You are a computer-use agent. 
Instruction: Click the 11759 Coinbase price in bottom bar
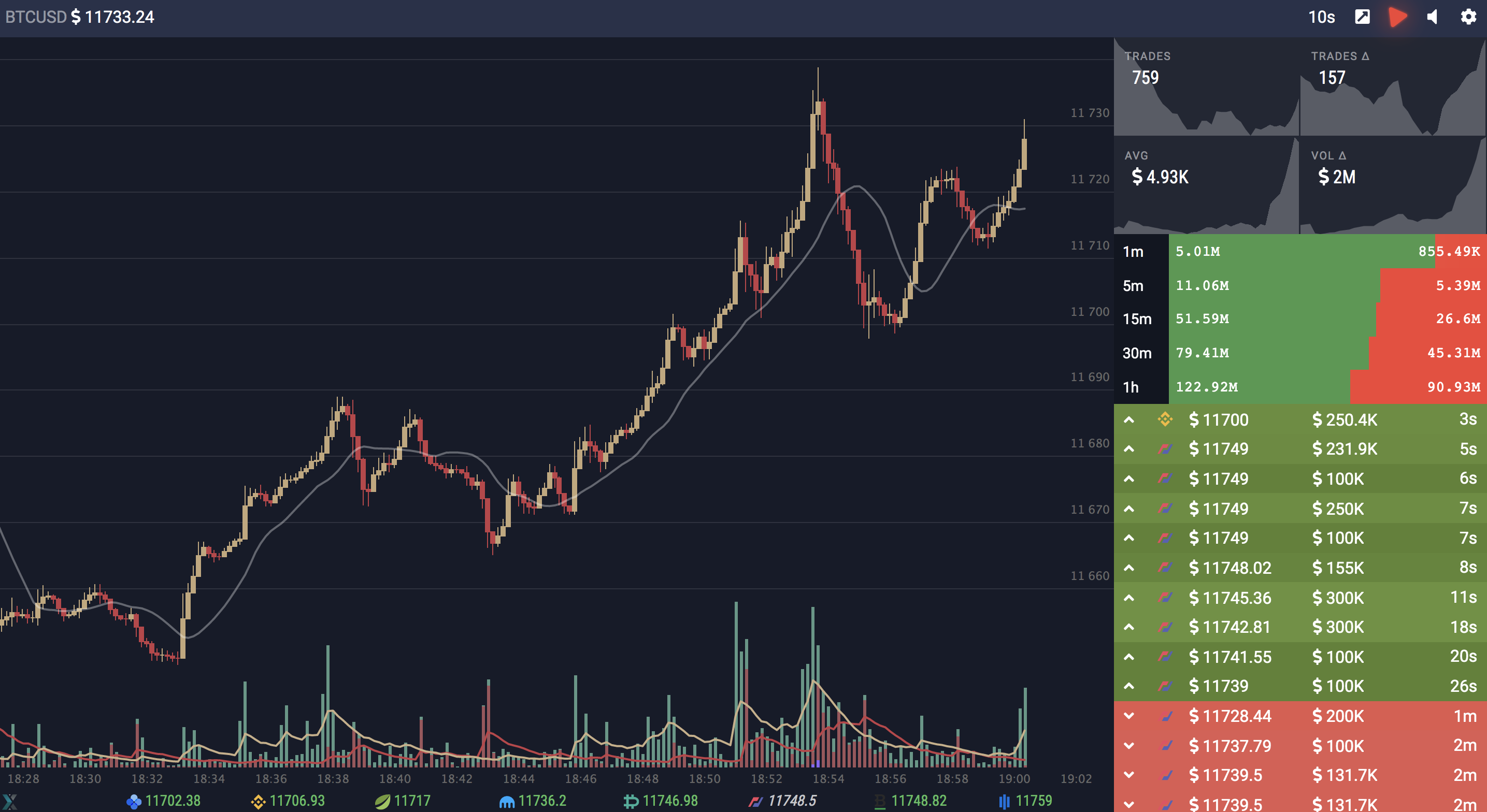(x=1034, y=801)
